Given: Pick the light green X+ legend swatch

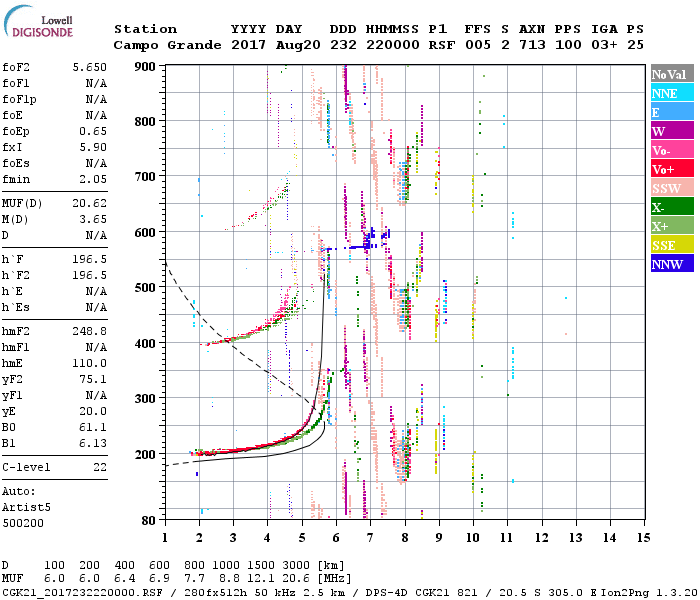Looking at the screenshot, I should click(671, 227).
